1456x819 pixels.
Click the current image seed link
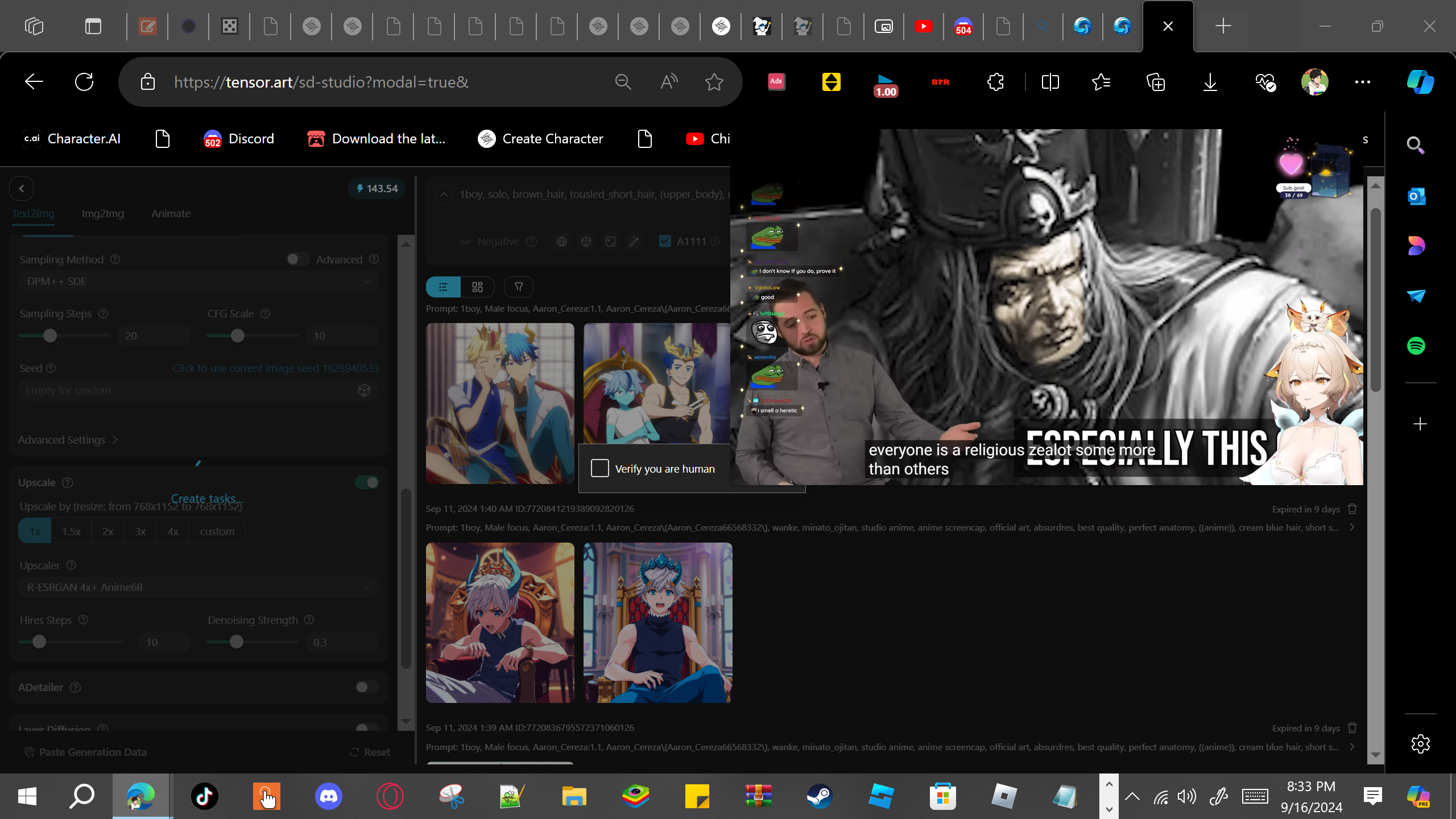(276, 369)
